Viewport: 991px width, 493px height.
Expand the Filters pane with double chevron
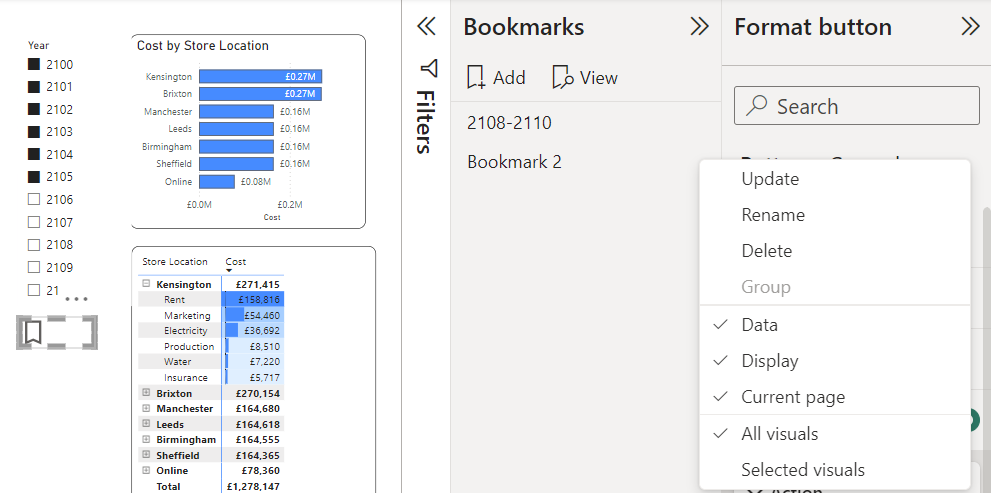coord(427,27)
